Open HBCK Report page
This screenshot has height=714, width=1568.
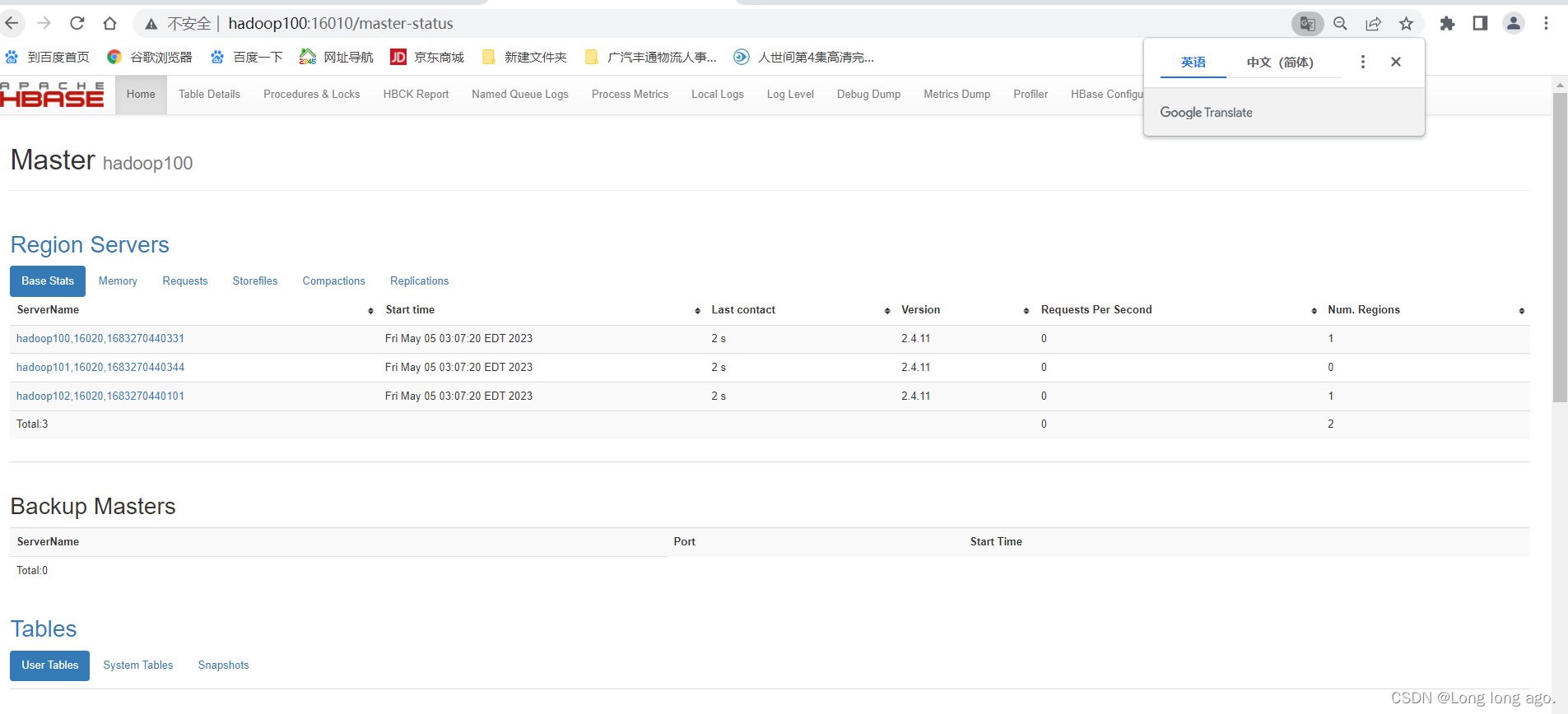(416, 95)
